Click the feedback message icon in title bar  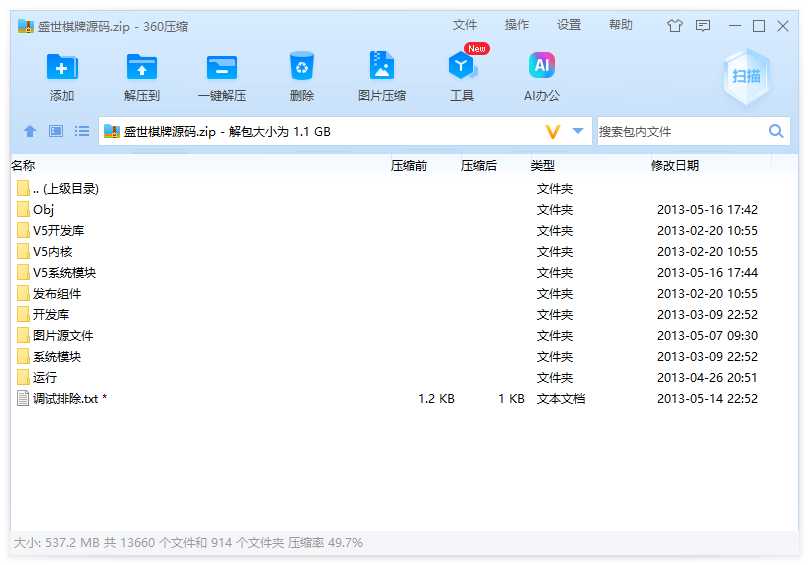703,25
